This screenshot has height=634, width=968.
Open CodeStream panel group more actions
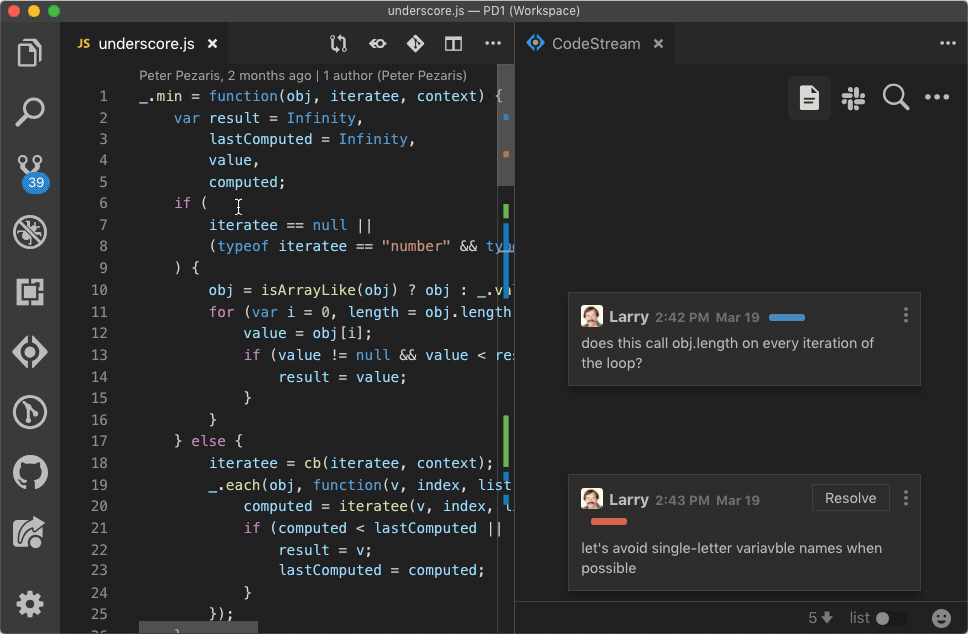click(948, 43)
